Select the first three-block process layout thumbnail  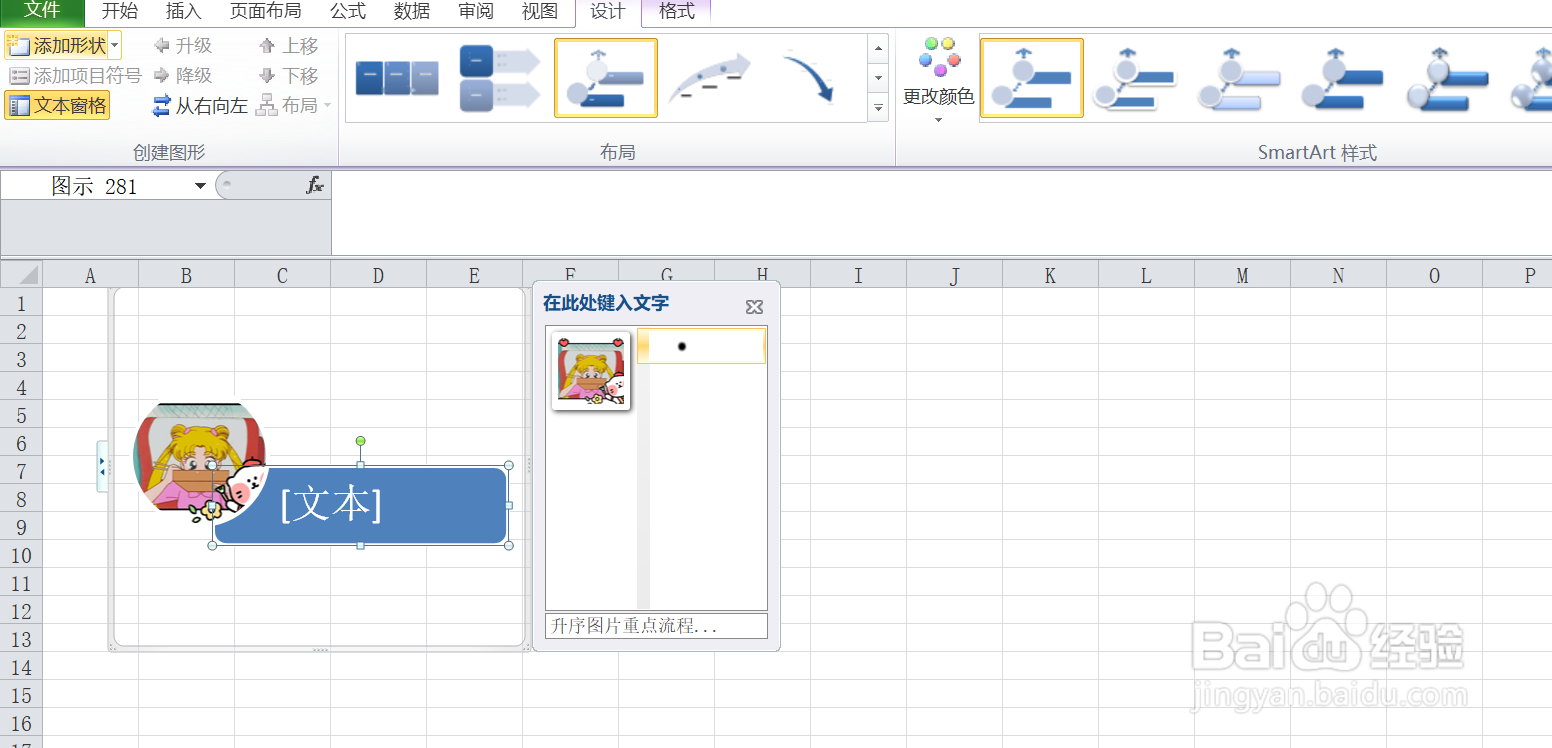(397, 78)
